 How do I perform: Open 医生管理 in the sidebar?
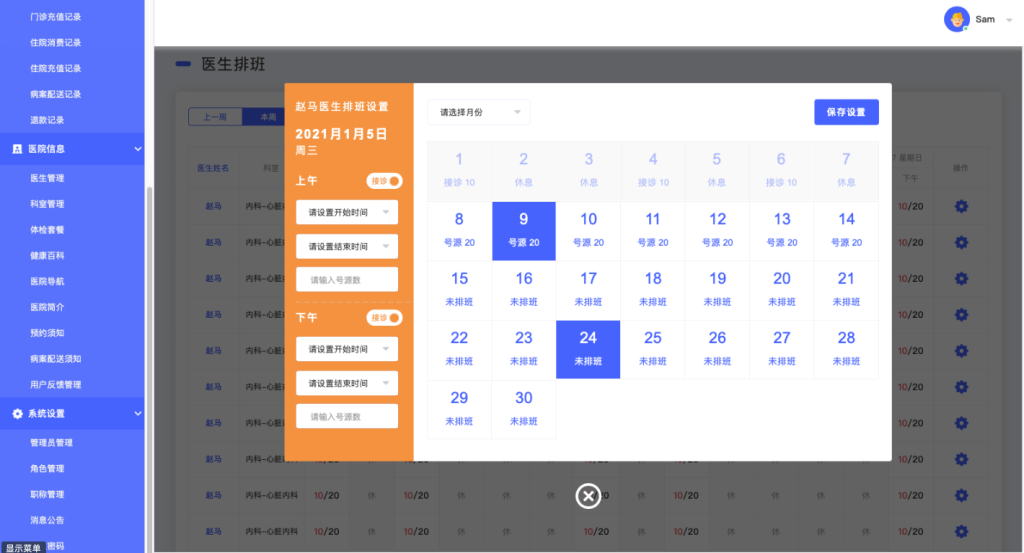click(47, 179)
